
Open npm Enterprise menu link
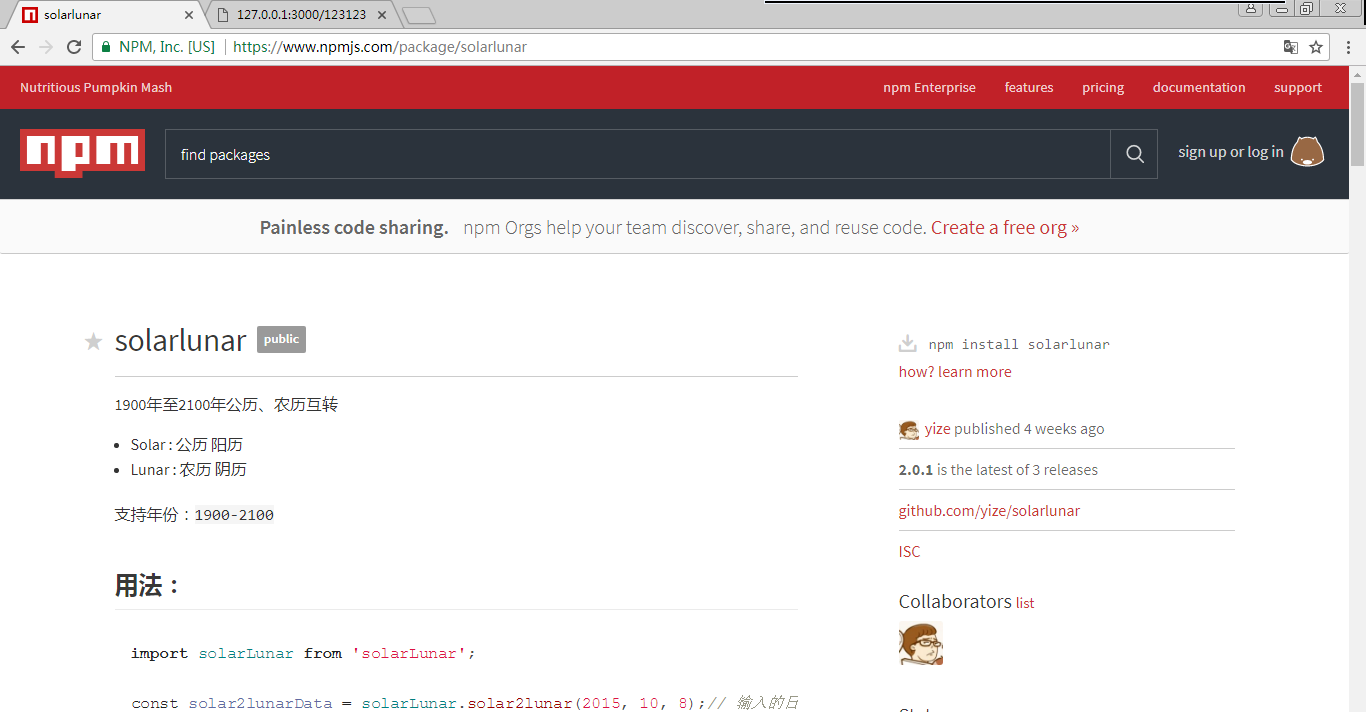point(929,88)
